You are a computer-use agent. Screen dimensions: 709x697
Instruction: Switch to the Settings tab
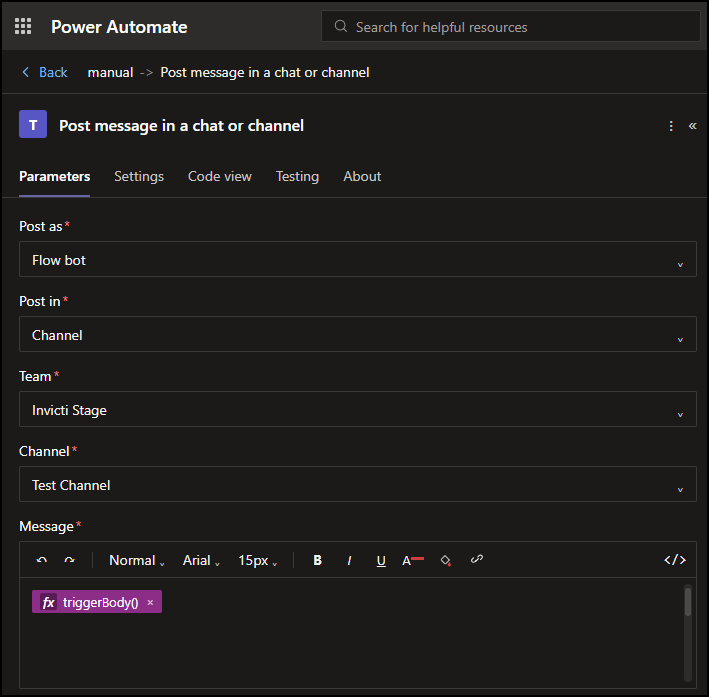[x=139, y=176]
